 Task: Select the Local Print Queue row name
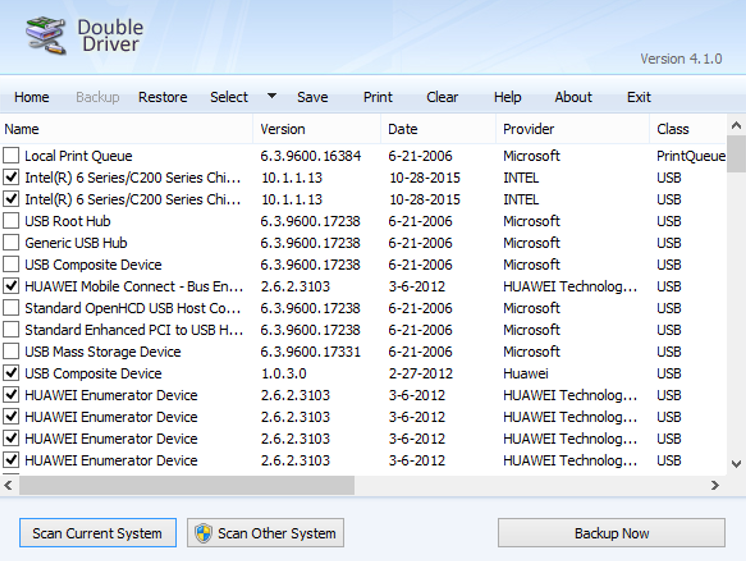coord(79,156)
